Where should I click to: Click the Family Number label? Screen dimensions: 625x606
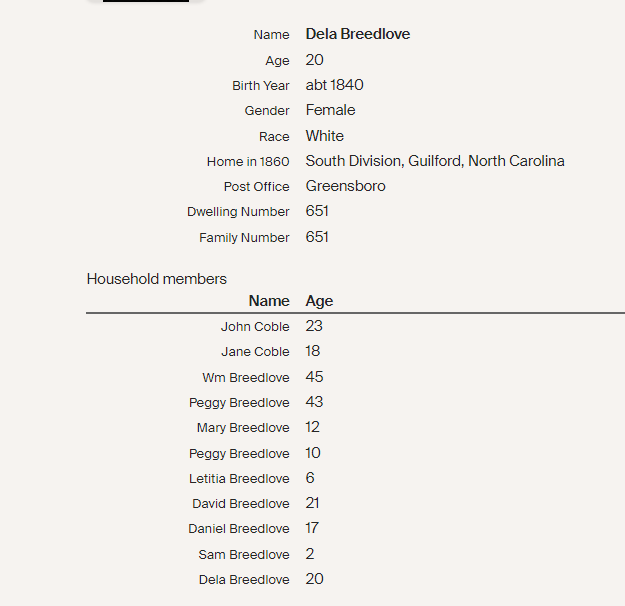244,238
